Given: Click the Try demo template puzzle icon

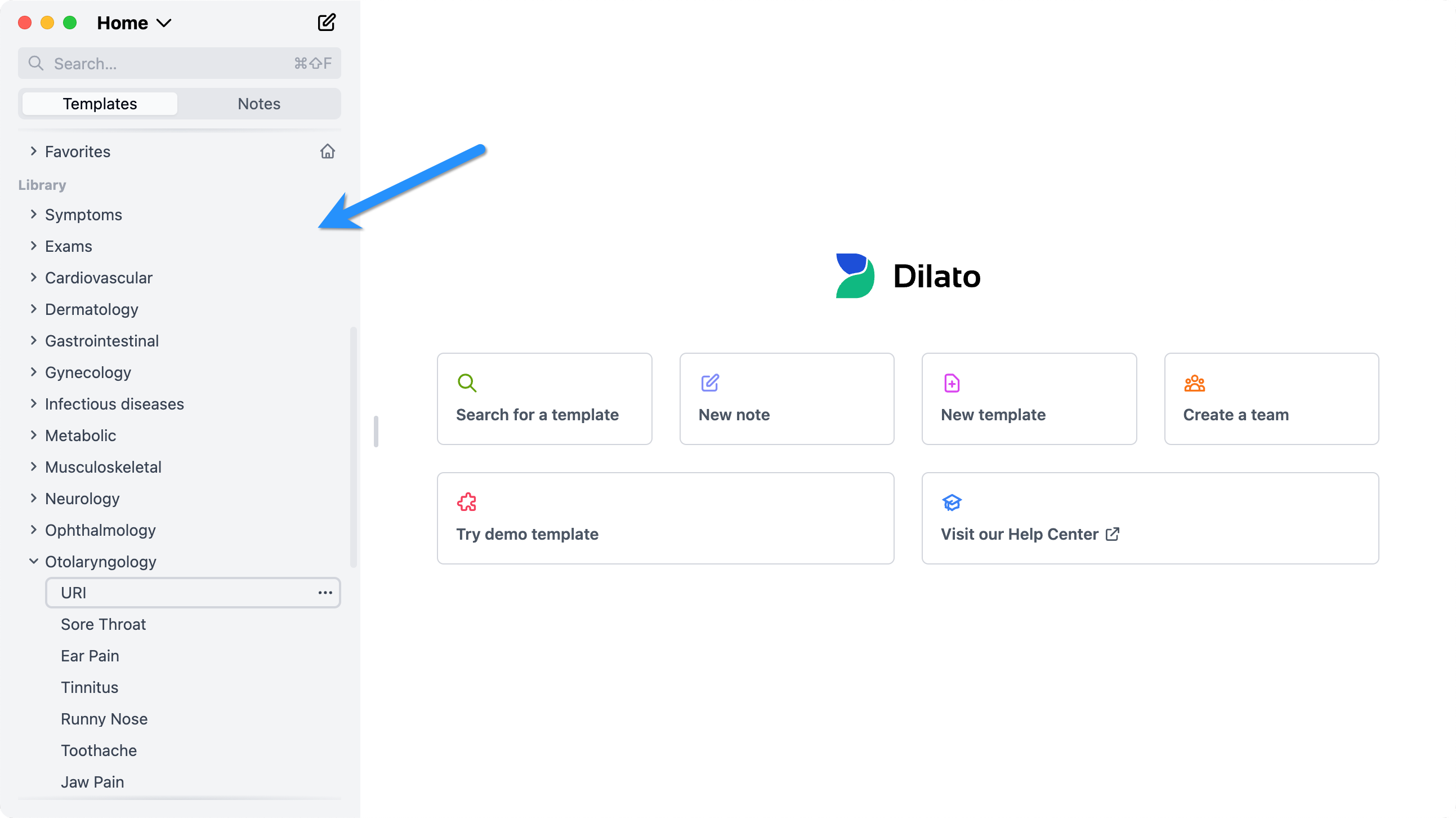Looking at the screenshot, I should 467,502.
